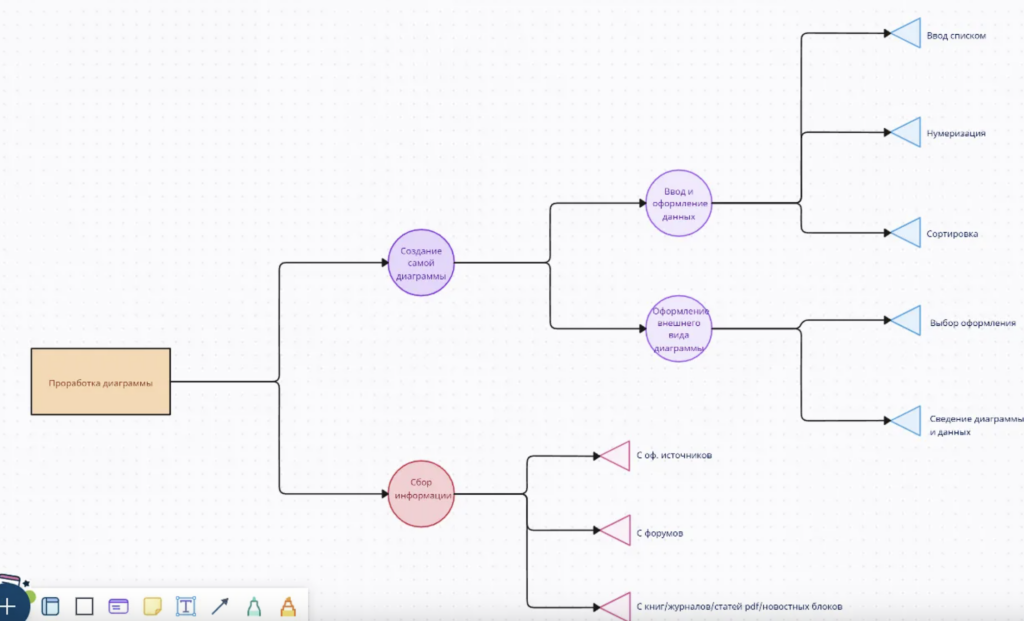Click the С книг/журналов/статей pdf label

click(739, 607)
